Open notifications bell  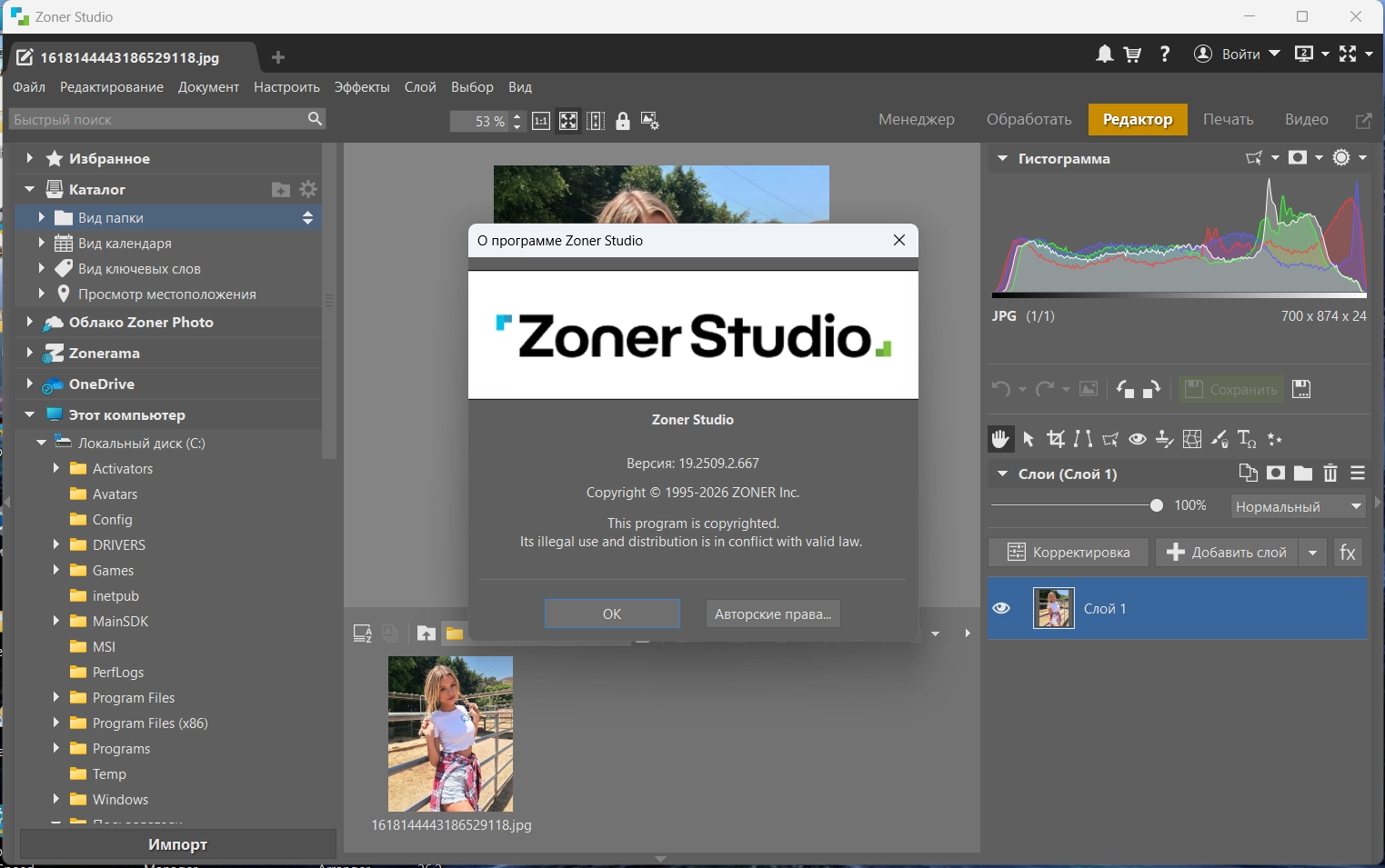pyautogui.click(x=1104, y=55)
